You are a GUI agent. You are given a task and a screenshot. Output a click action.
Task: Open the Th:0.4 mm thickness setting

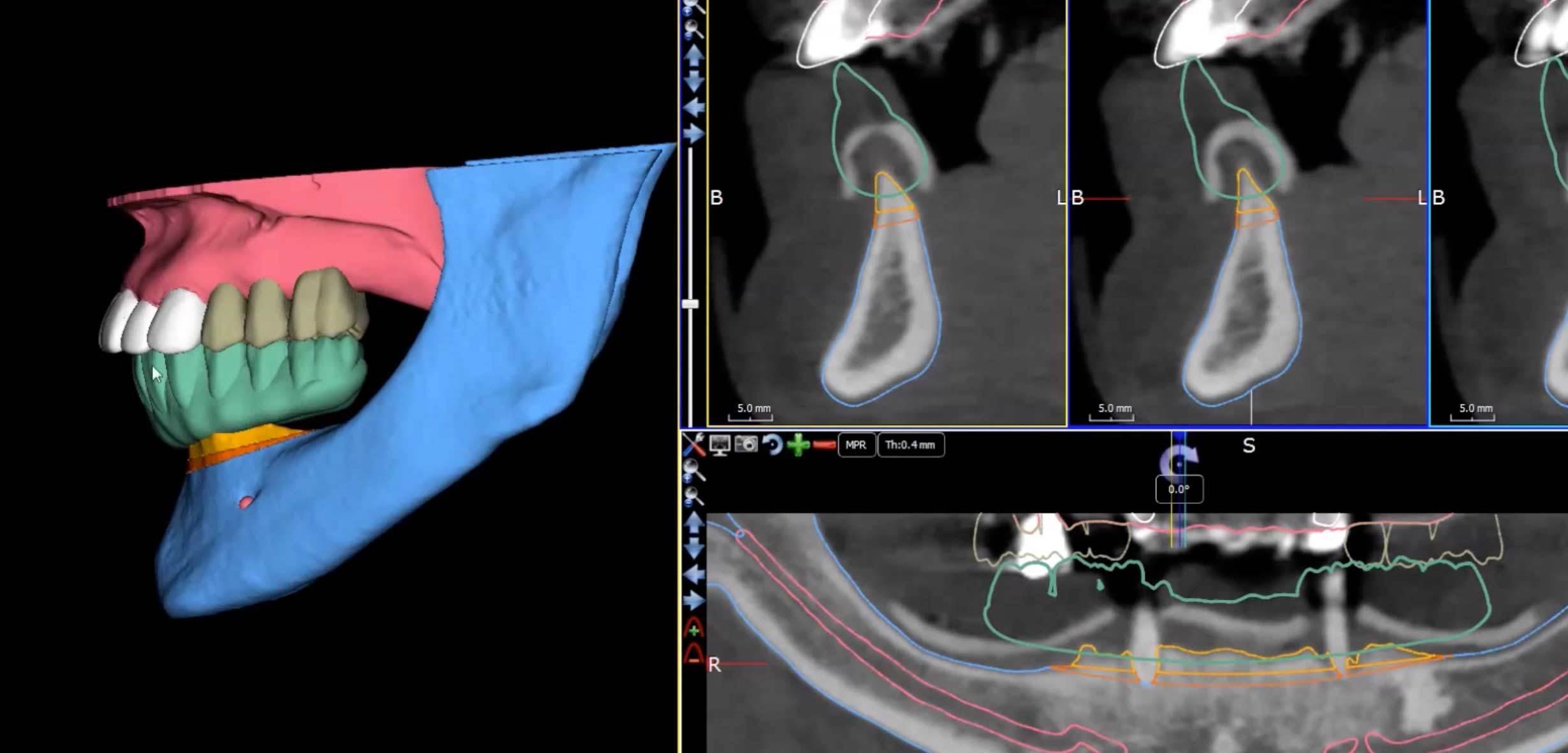(x=911, y=445)
